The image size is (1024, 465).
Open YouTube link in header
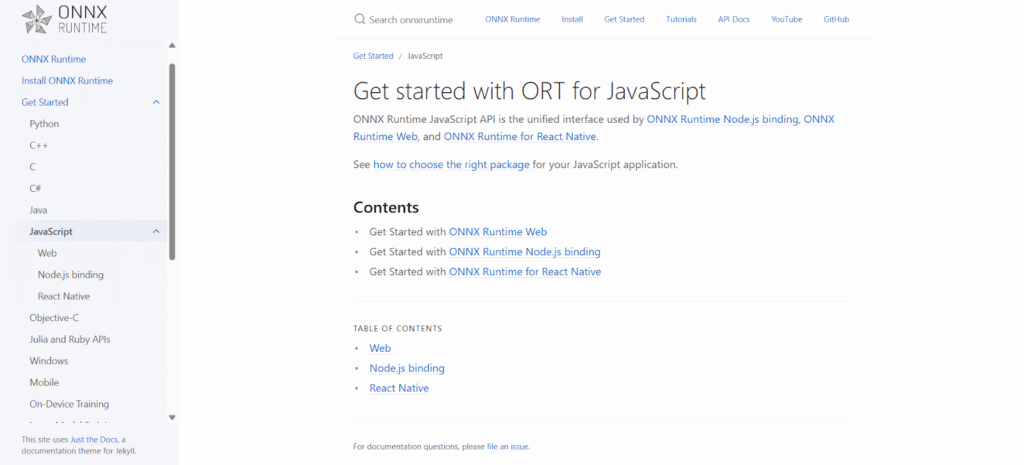tap(786, 19)
